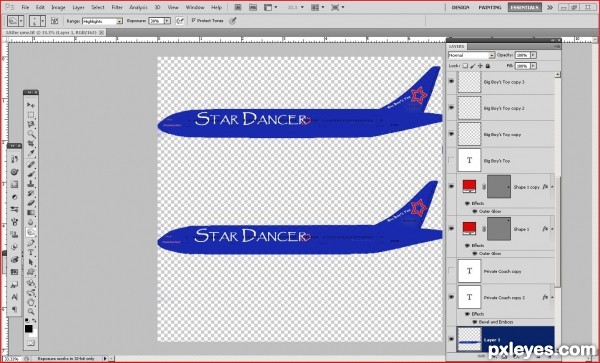Open the Character panel icon
Viewport: 600px width, 363px height.
(15, 297)
